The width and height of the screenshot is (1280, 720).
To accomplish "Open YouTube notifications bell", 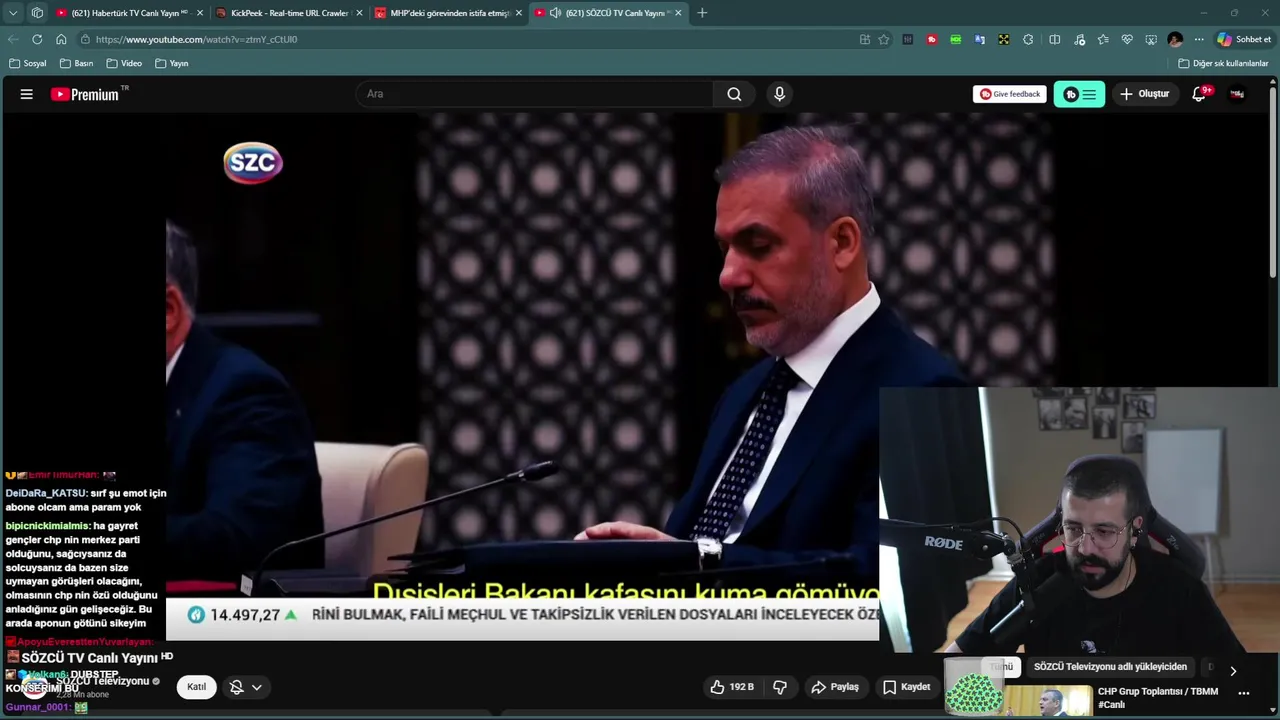I will coord(1199,94).
